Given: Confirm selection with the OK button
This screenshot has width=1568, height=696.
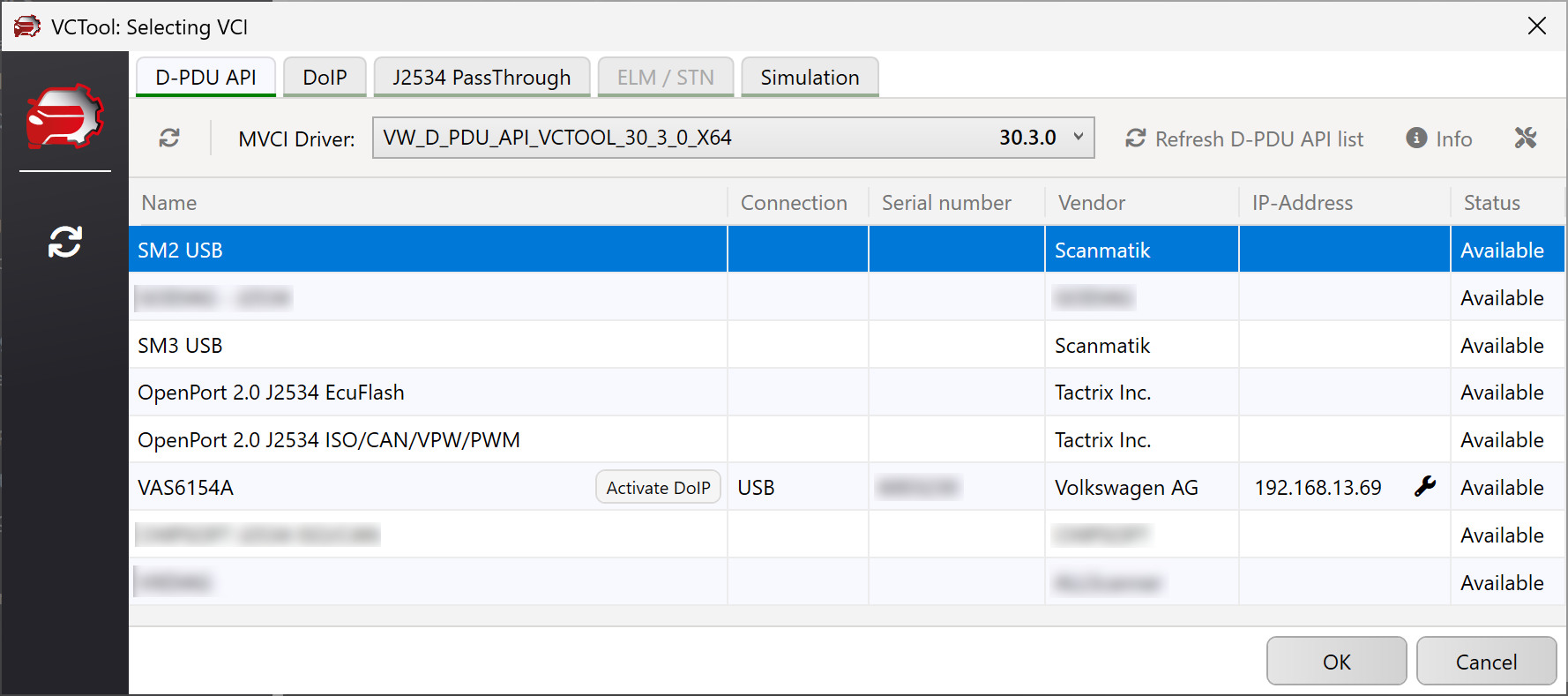Looking at the screenshot, I should coord(1335,662).
